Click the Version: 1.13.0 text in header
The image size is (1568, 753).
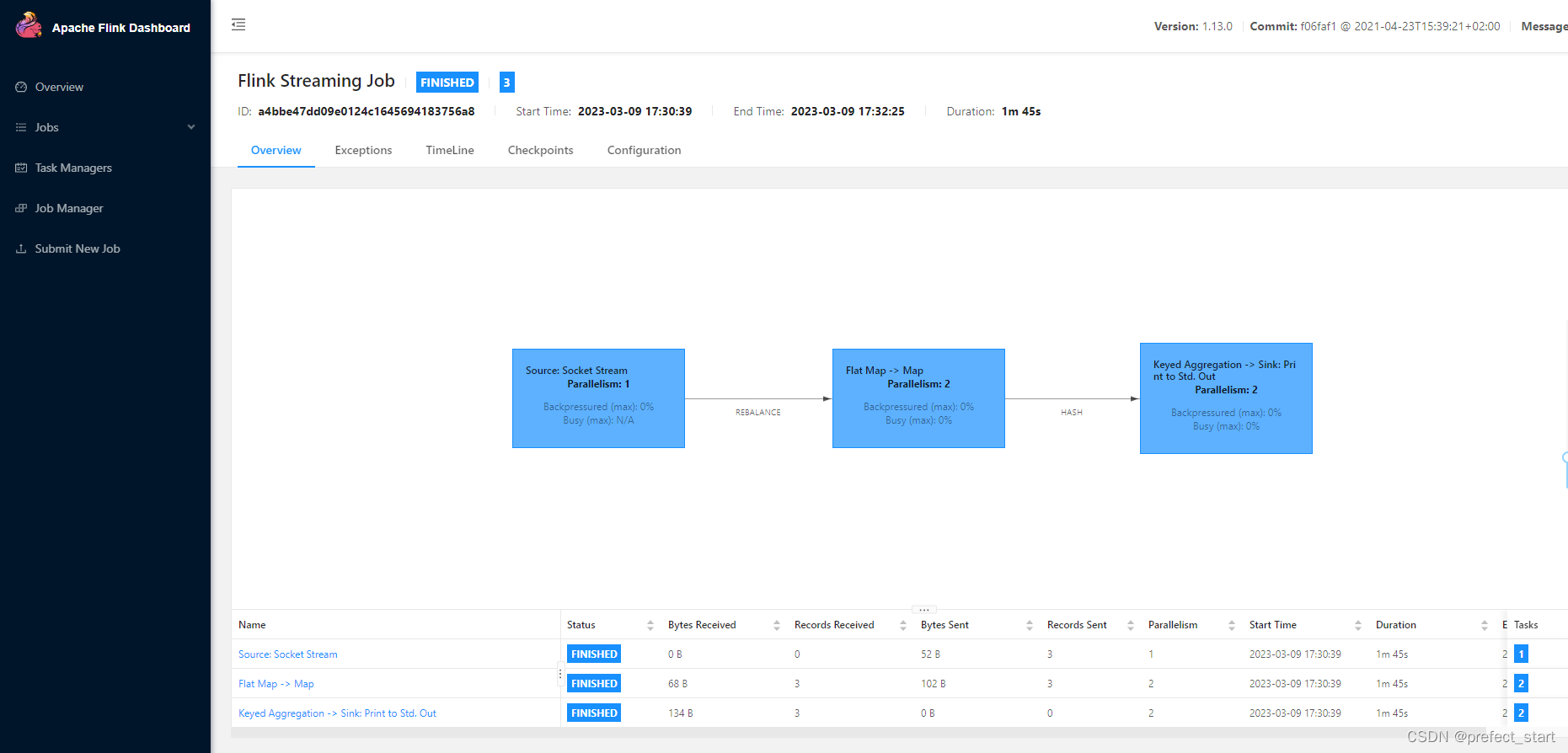[x=1193, y=26]
